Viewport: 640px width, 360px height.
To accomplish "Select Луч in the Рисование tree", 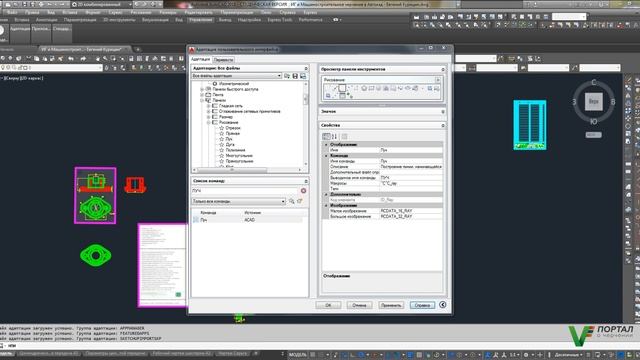I will 229,139.
